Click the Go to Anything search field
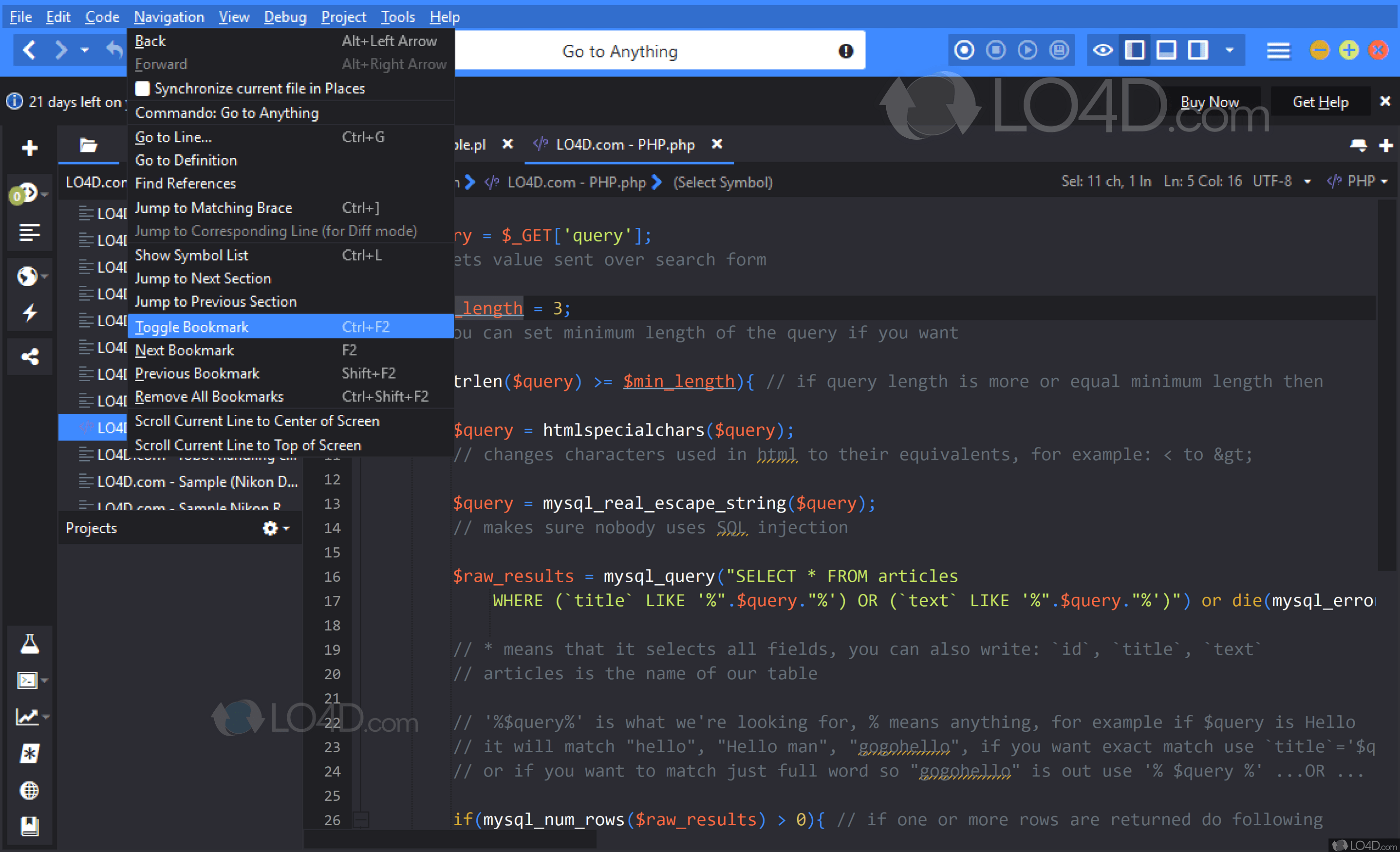Image resolution: width=1400 pixels, height=852 pixels. tap(619, 51)
